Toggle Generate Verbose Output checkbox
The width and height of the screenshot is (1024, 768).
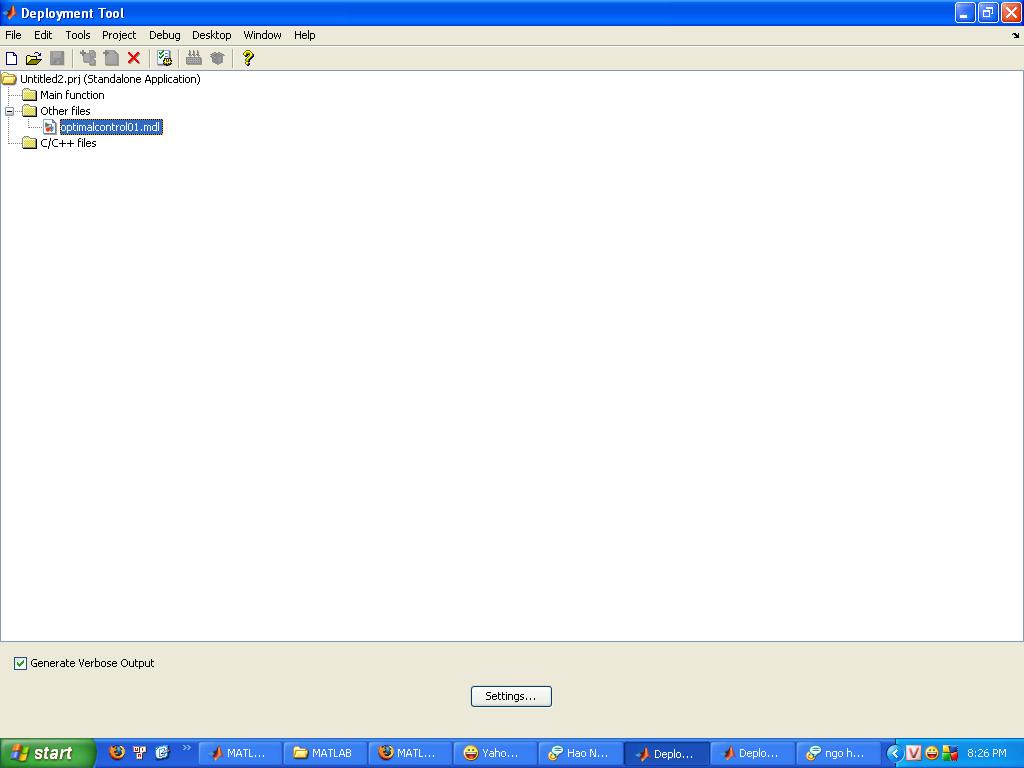tap(20, 664)
